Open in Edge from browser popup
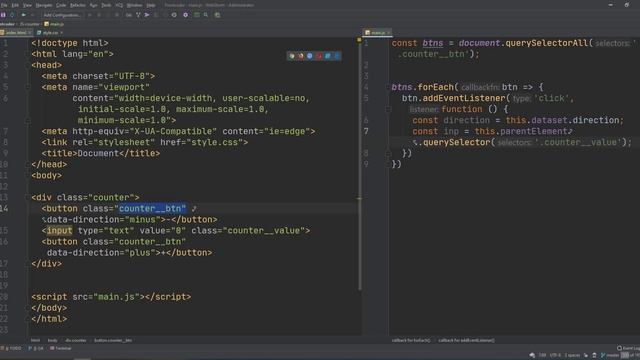 337,56
